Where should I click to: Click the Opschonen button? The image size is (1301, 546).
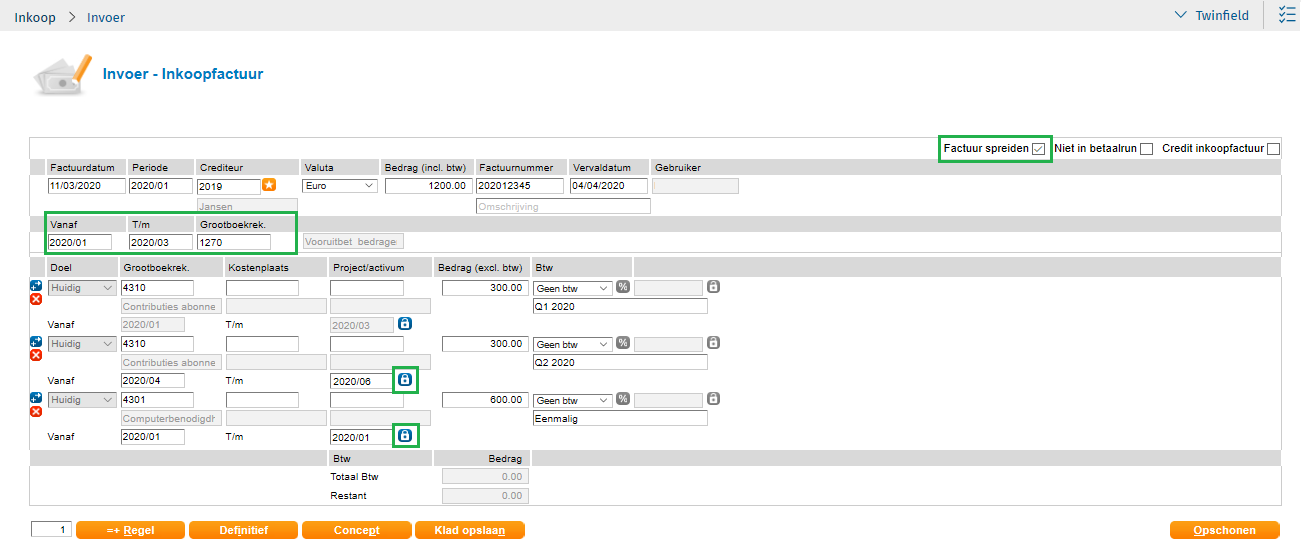coord(1225,530)
